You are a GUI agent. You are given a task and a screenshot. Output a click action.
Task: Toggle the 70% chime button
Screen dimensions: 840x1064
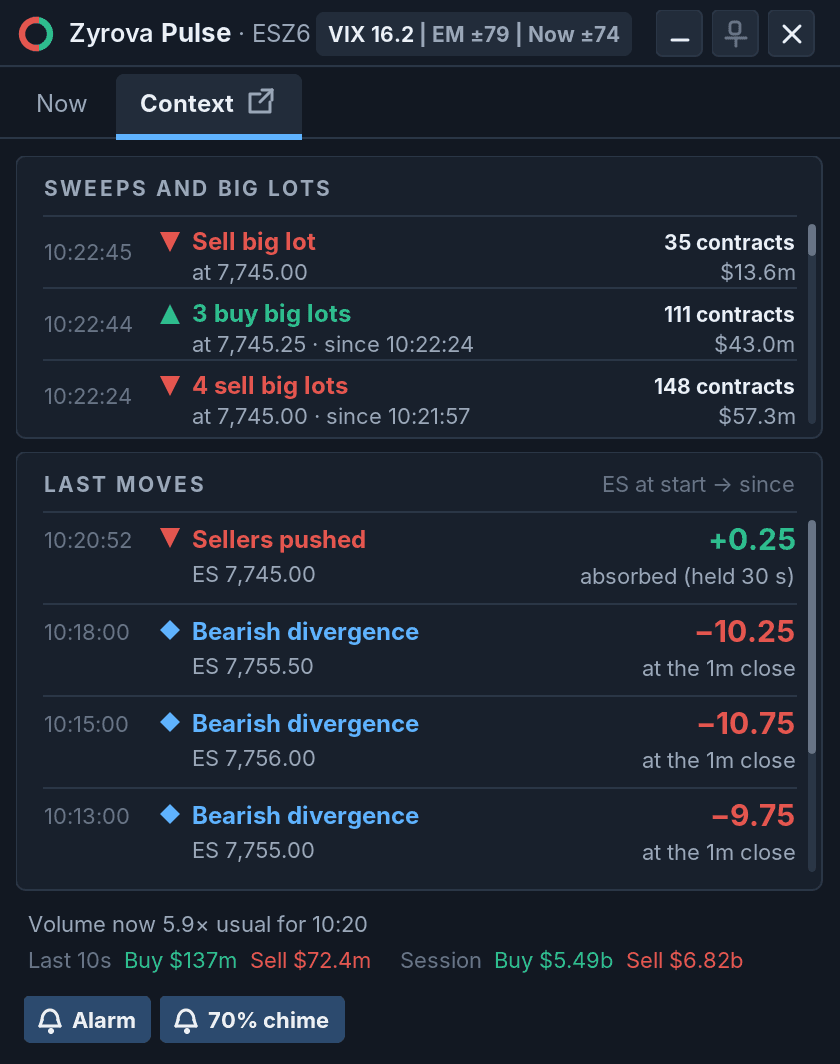[x=252, y=1019]
